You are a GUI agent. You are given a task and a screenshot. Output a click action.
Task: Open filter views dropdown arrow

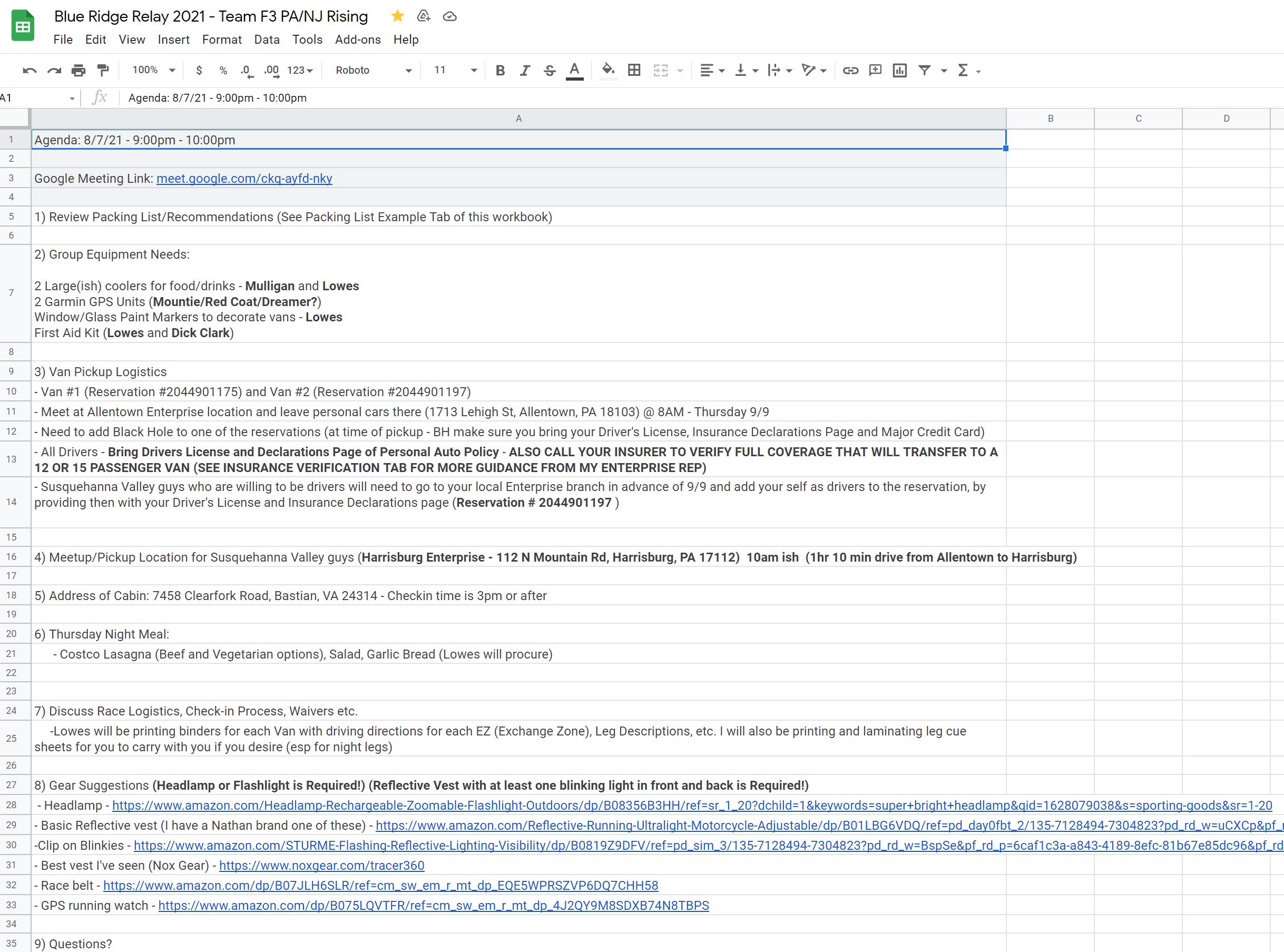(944, 71)
